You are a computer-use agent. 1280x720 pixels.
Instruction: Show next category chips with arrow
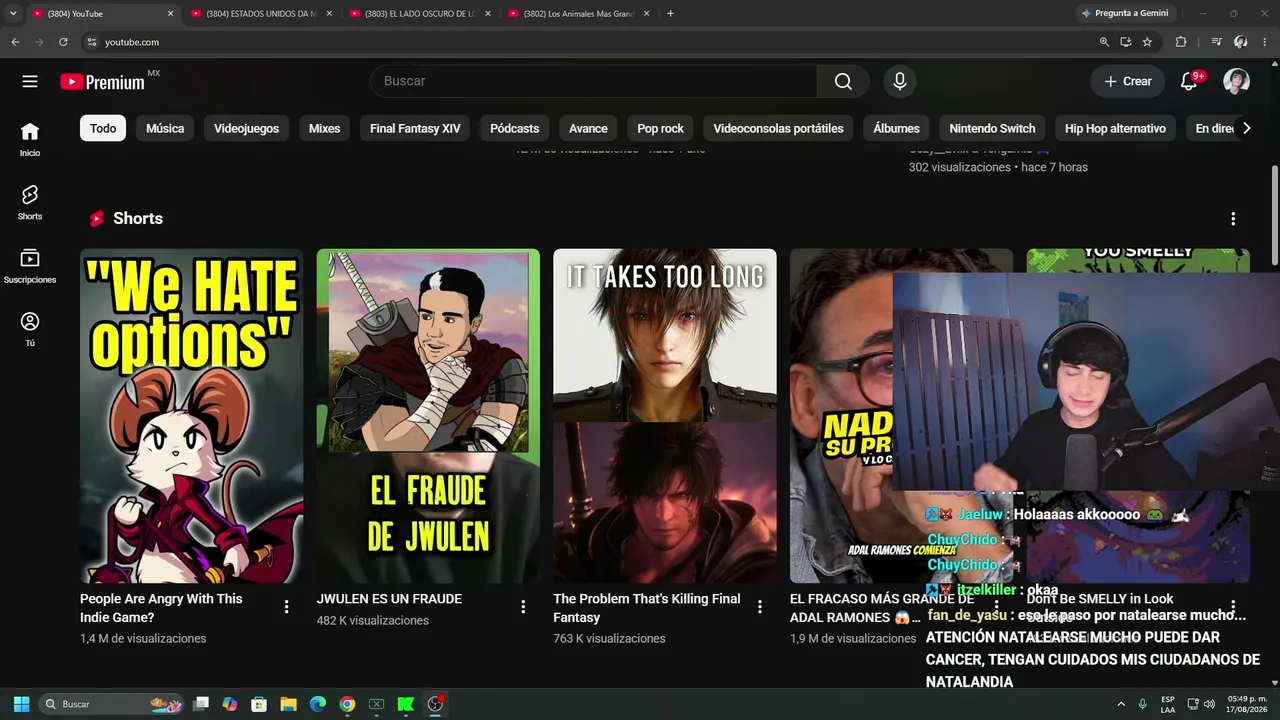1246,128
